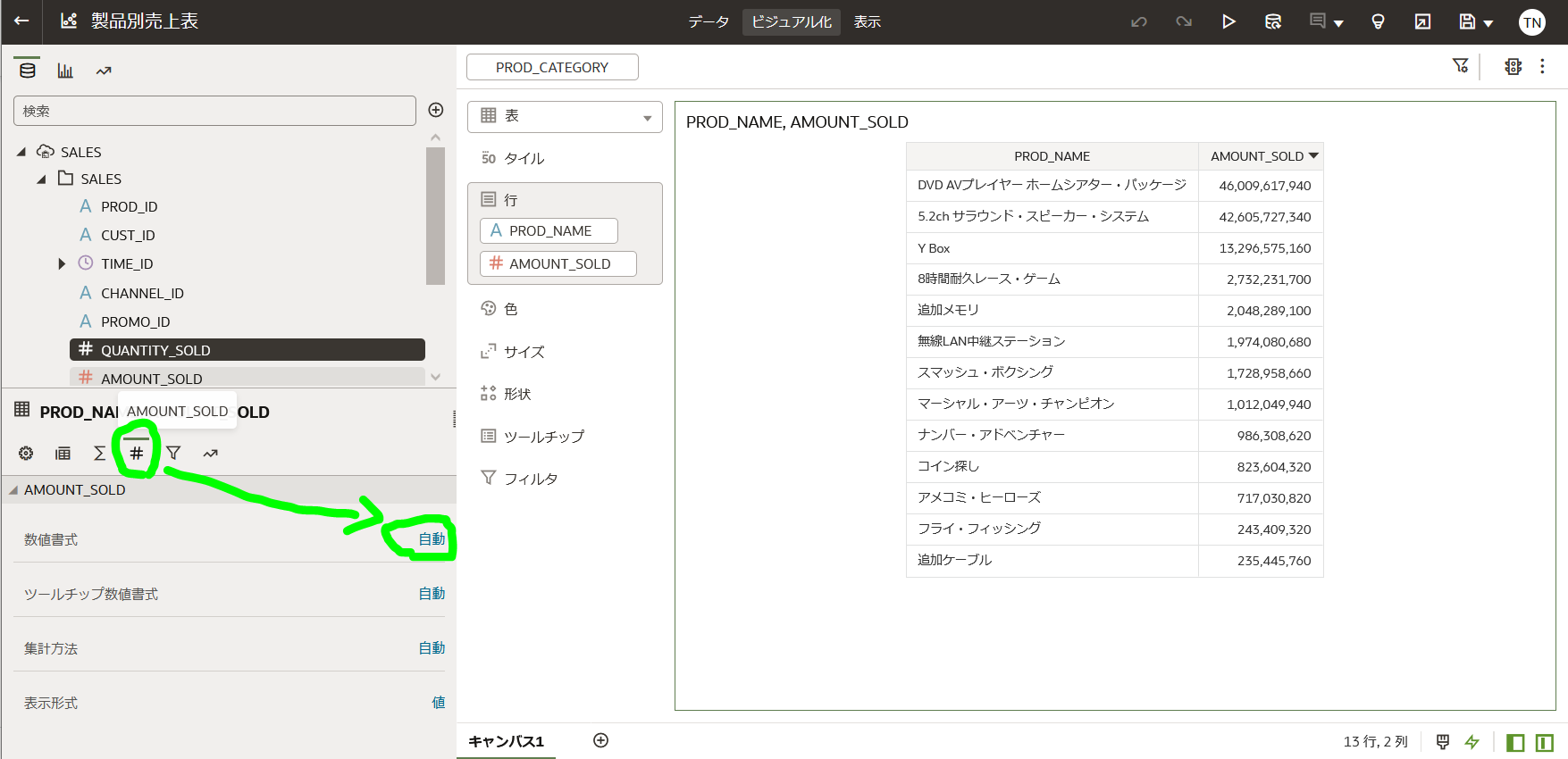Collapse the AMOUNT_SOLD properties section

pos(13,490)
